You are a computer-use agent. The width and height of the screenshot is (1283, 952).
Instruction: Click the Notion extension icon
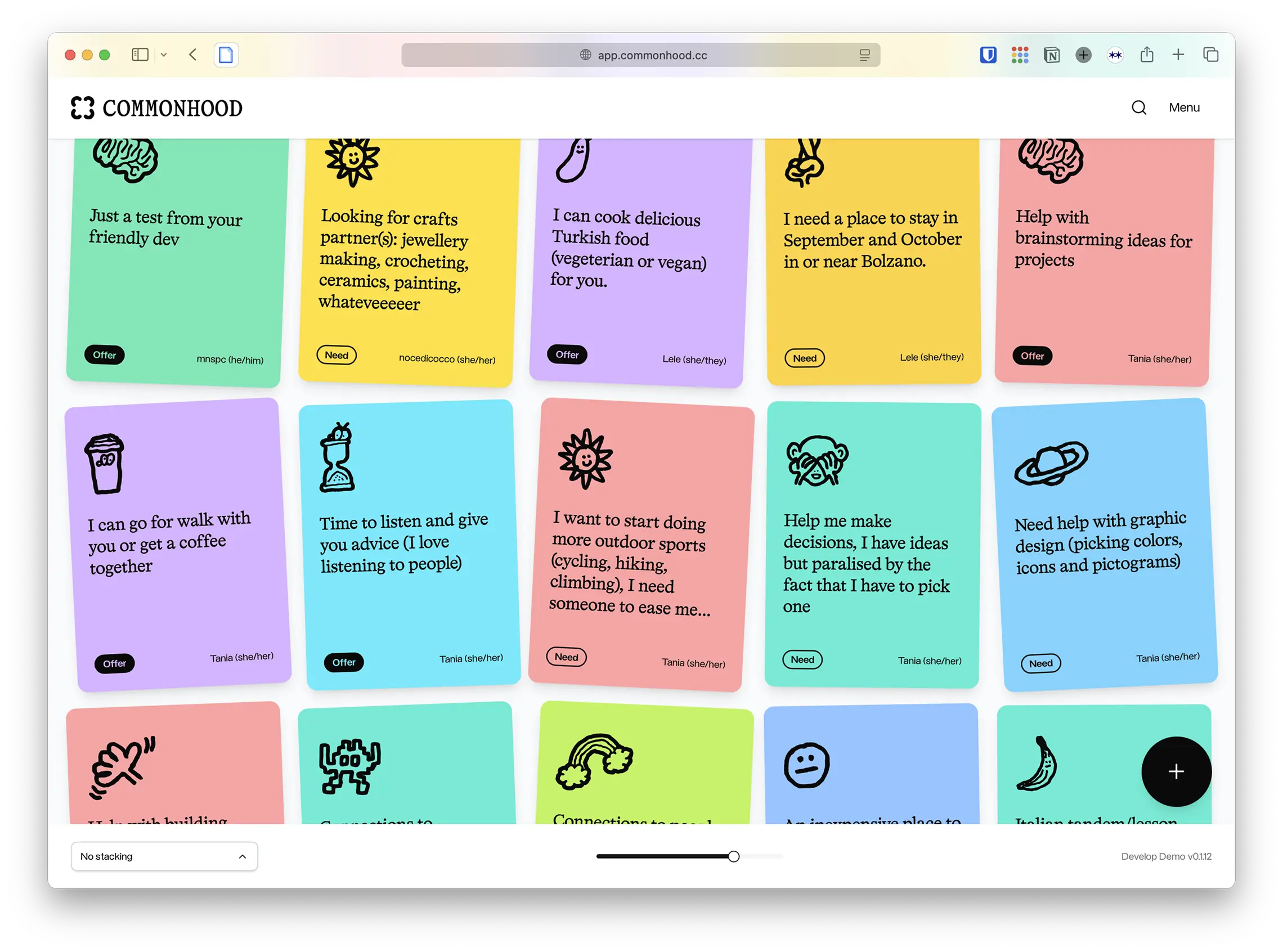point(1051,55)
